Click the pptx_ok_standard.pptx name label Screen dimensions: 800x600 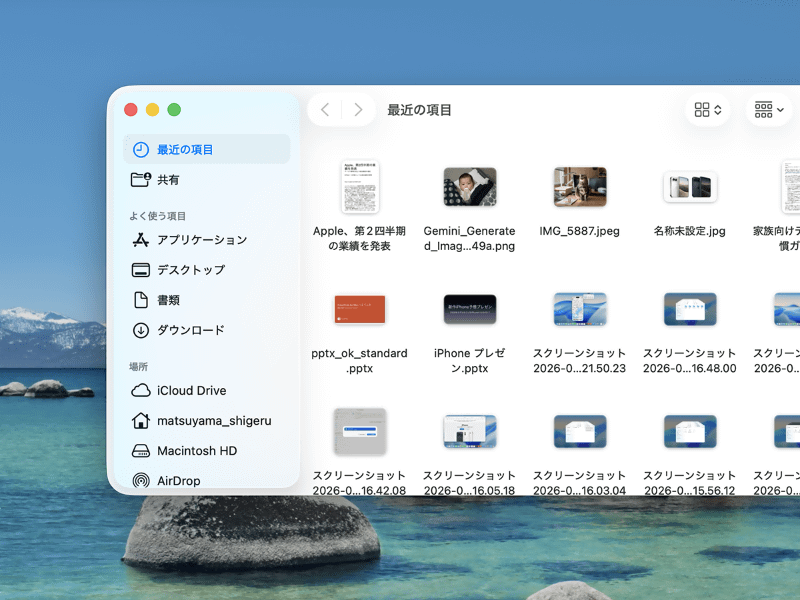coord(360,361)
